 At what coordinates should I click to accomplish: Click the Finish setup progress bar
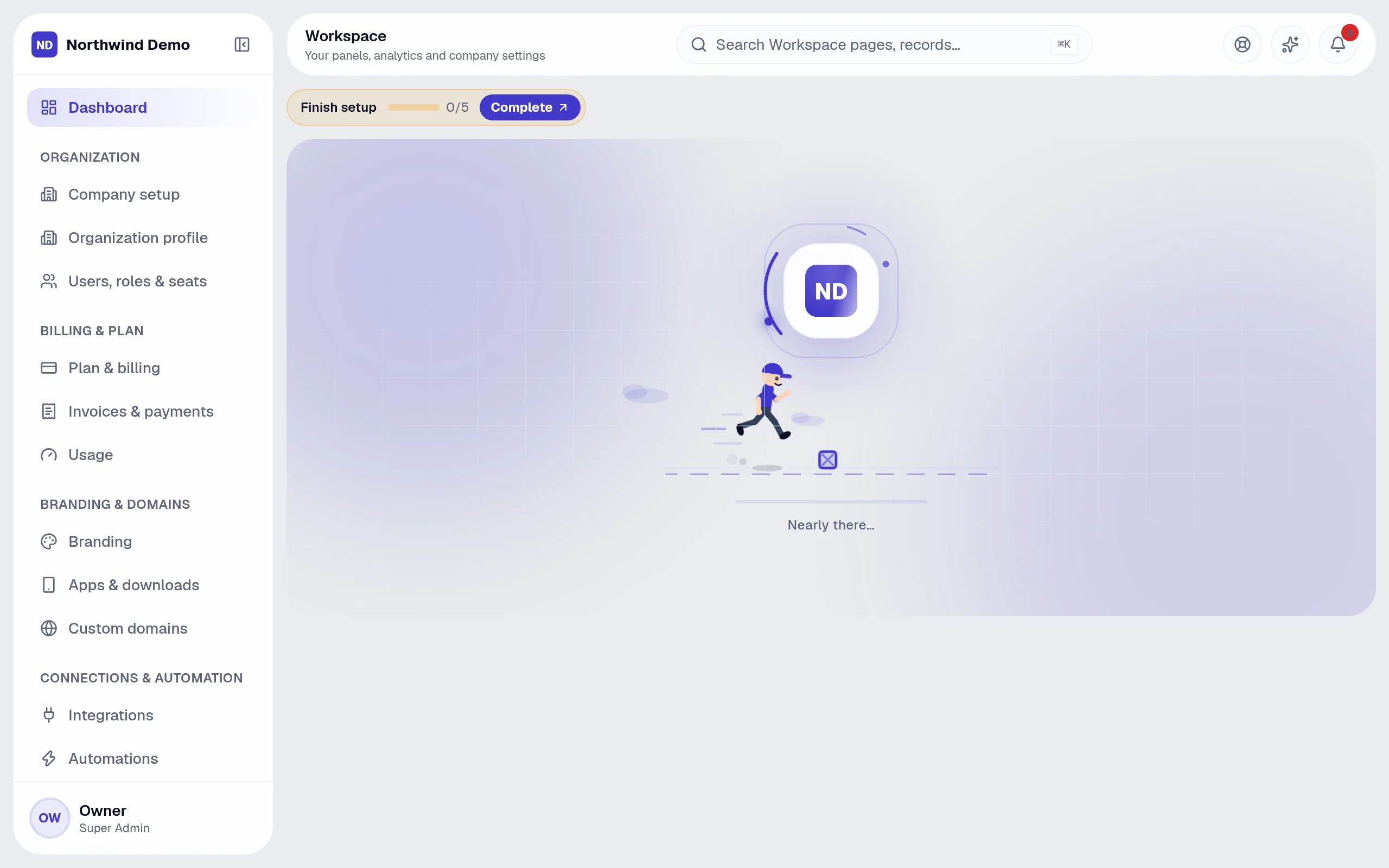pyautogui.click(x=413, y=107)
